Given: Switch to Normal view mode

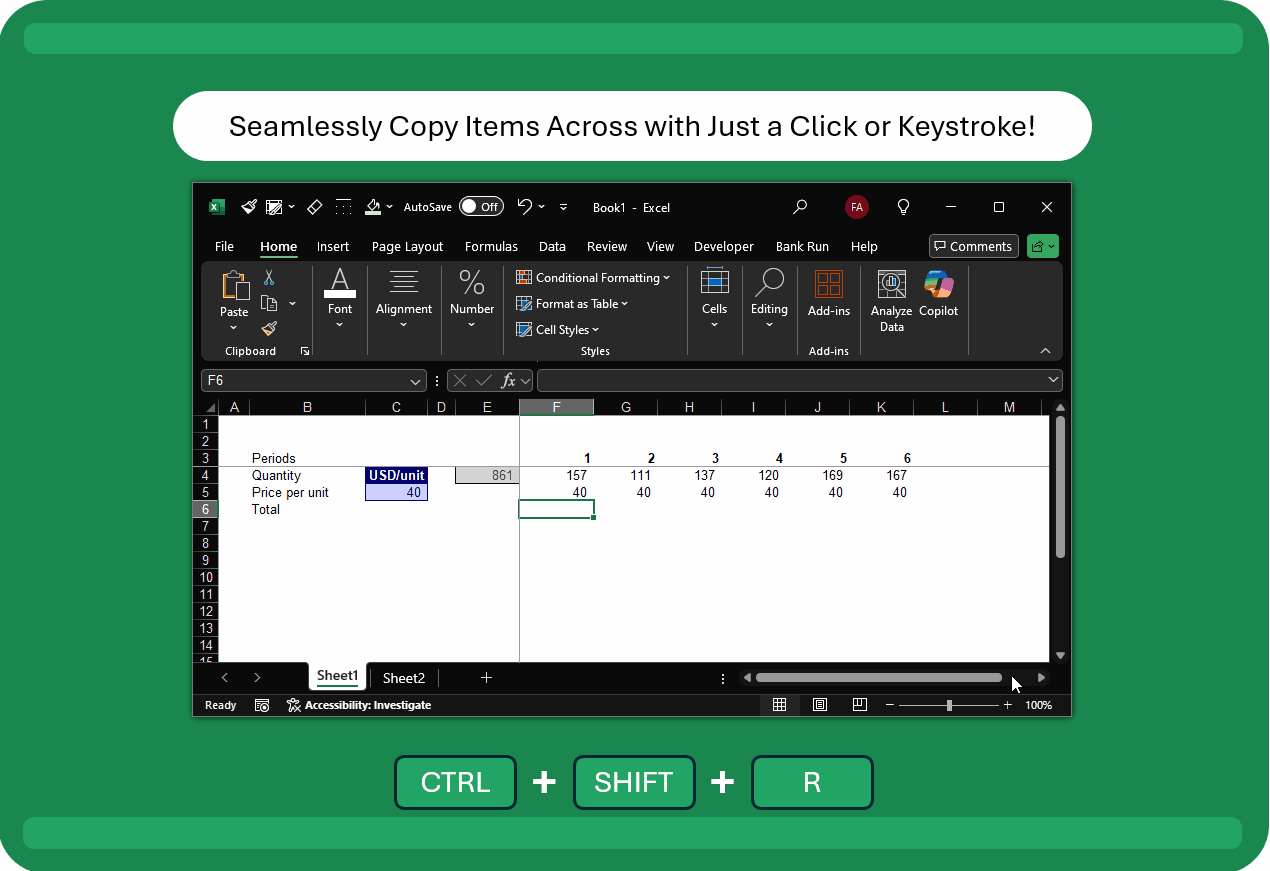Looking at the screenshot, I should click(779, 705).
